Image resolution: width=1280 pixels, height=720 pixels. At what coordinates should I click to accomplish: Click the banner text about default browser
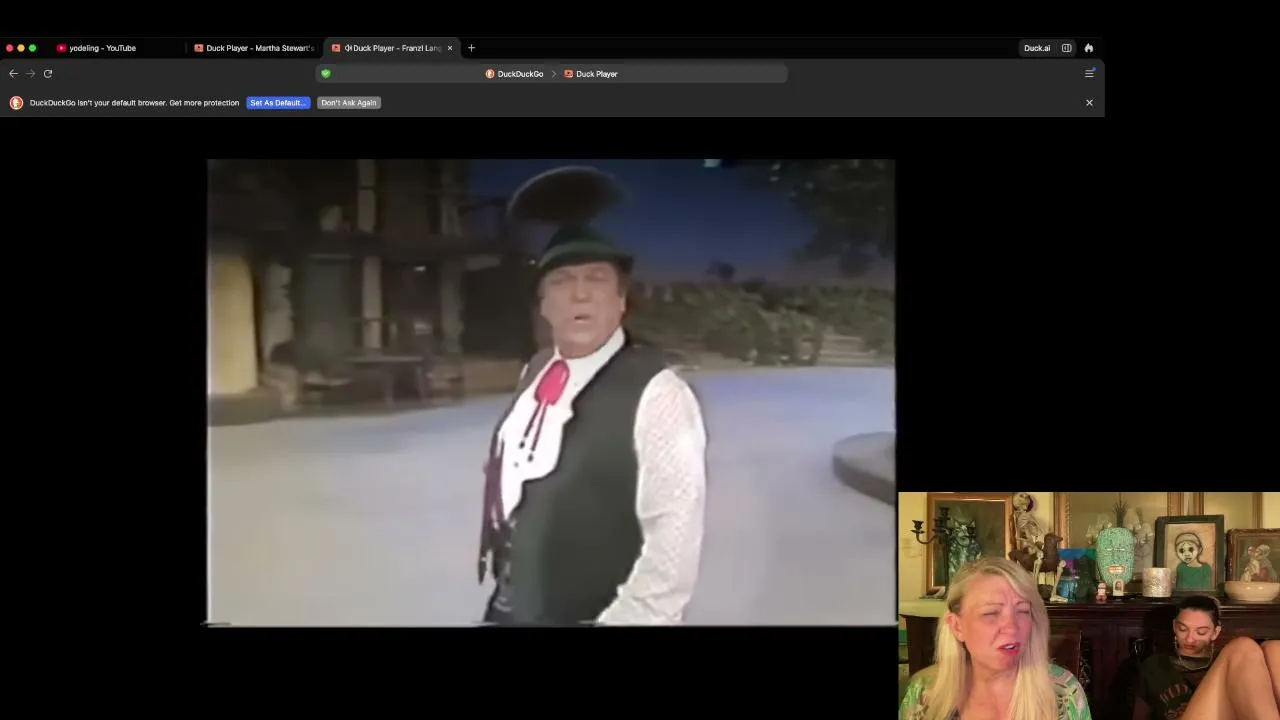point(135,103)
